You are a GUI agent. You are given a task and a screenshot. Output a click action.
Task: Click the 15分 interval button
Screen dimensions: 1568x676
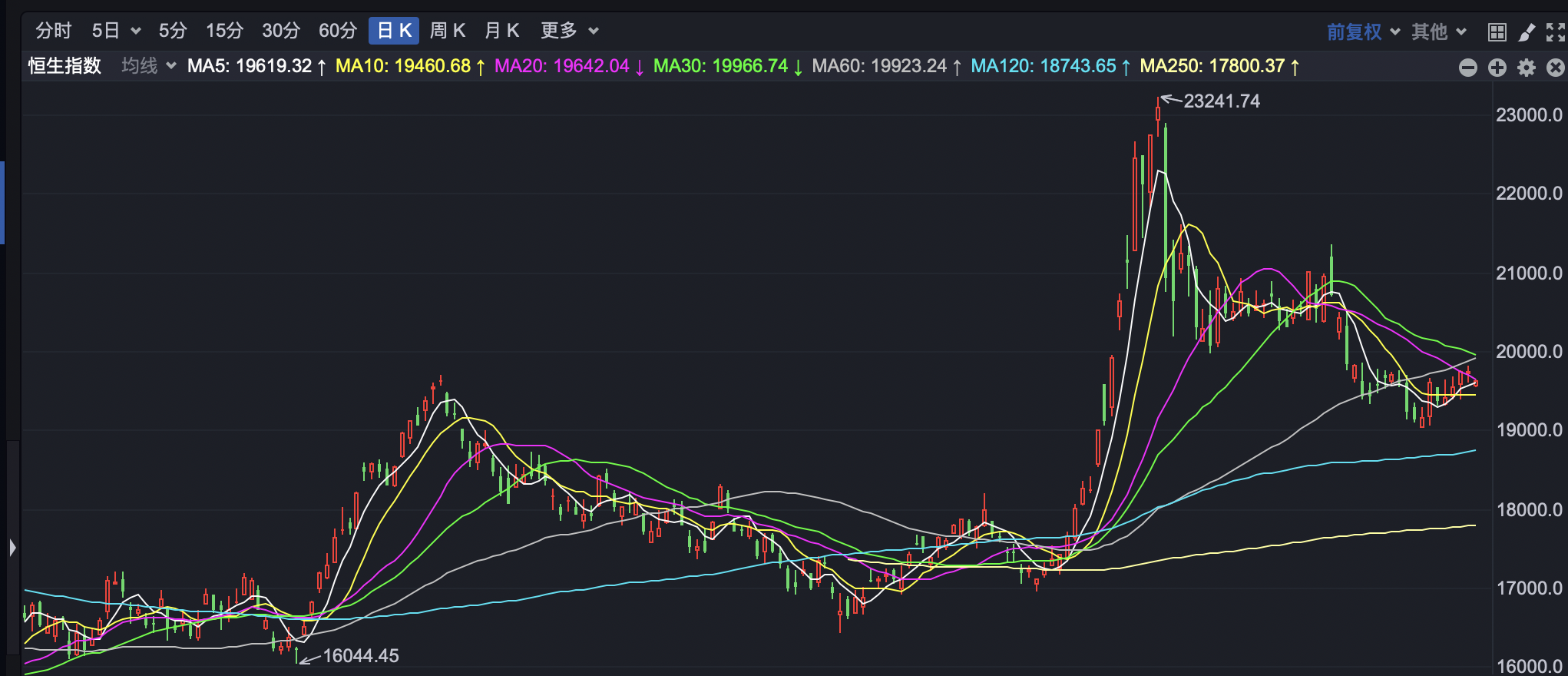pyautogui.click(x=224, y=31)
